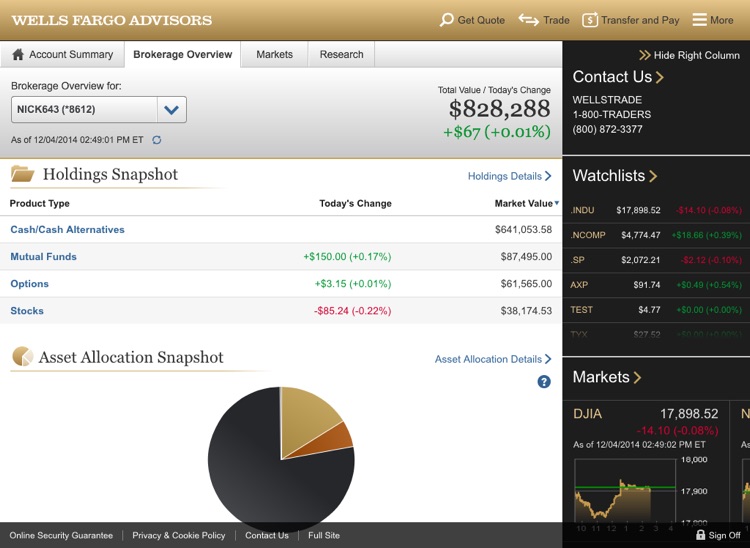Screen dimensions: 750x548
Task: Click the Wells Fargo Advisors logo
Action: pyautogui.click(x=112, y=20)
